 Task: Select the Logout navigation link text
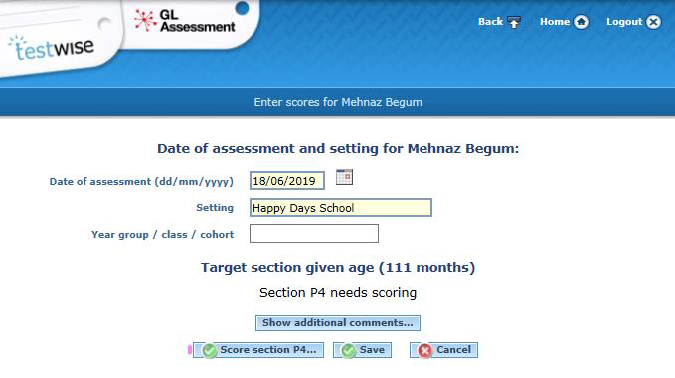pyautogui.click(x=624, y=22)
